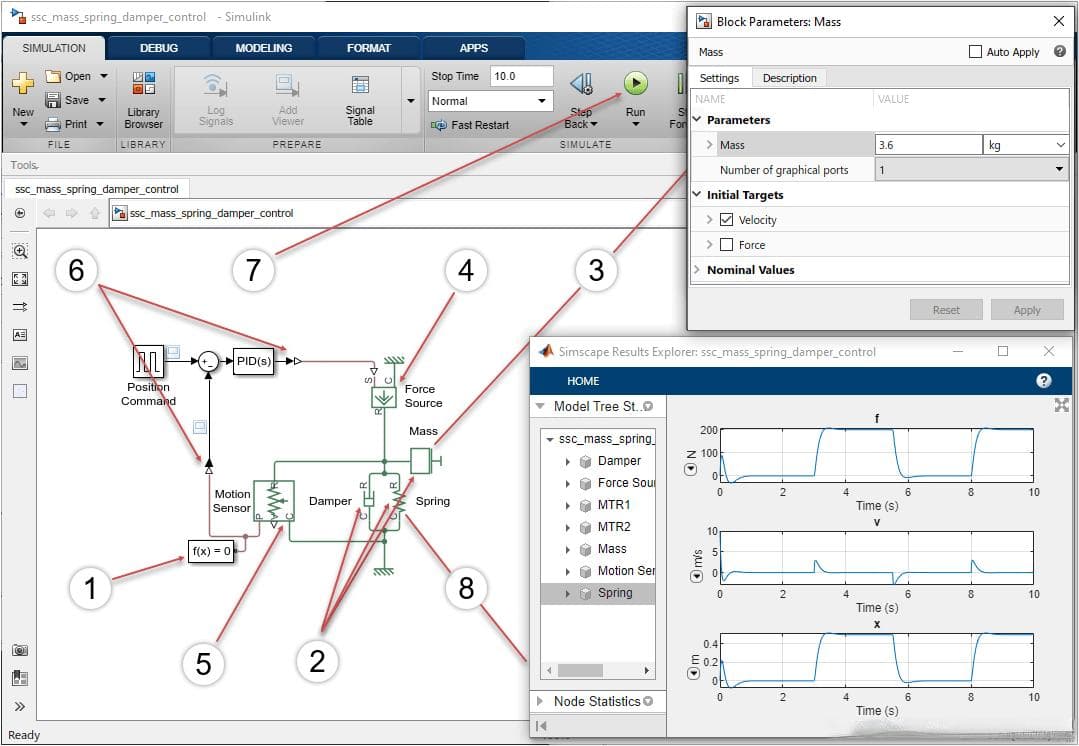Toggle Fast Restart

pyautogui.click(x=470, y=125)
